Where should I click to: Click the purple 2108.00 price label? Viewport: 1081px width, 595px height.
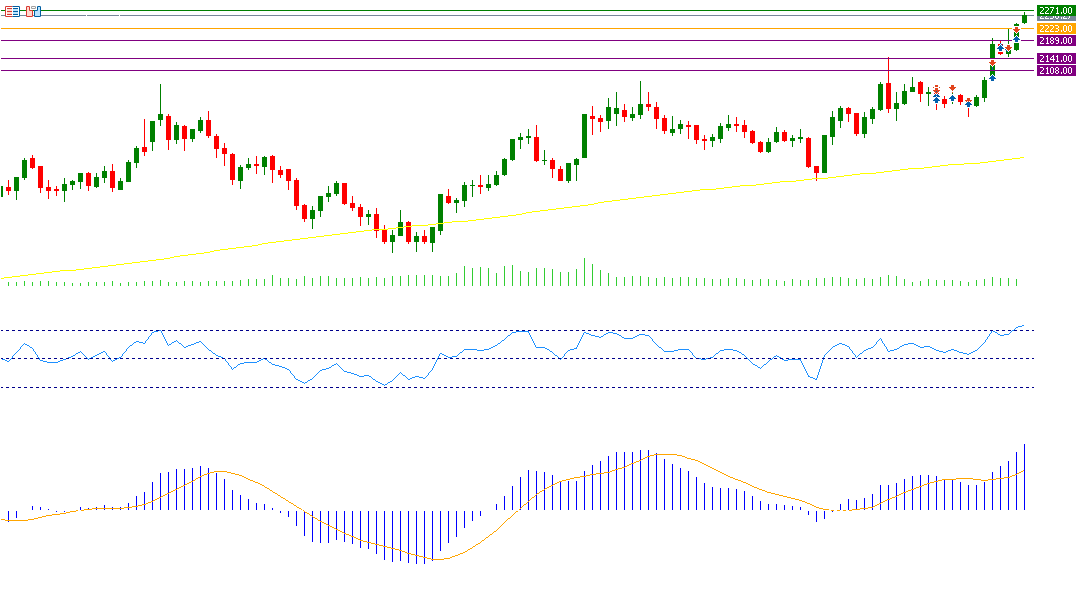pyautogui.click(x=1055, y=71)
